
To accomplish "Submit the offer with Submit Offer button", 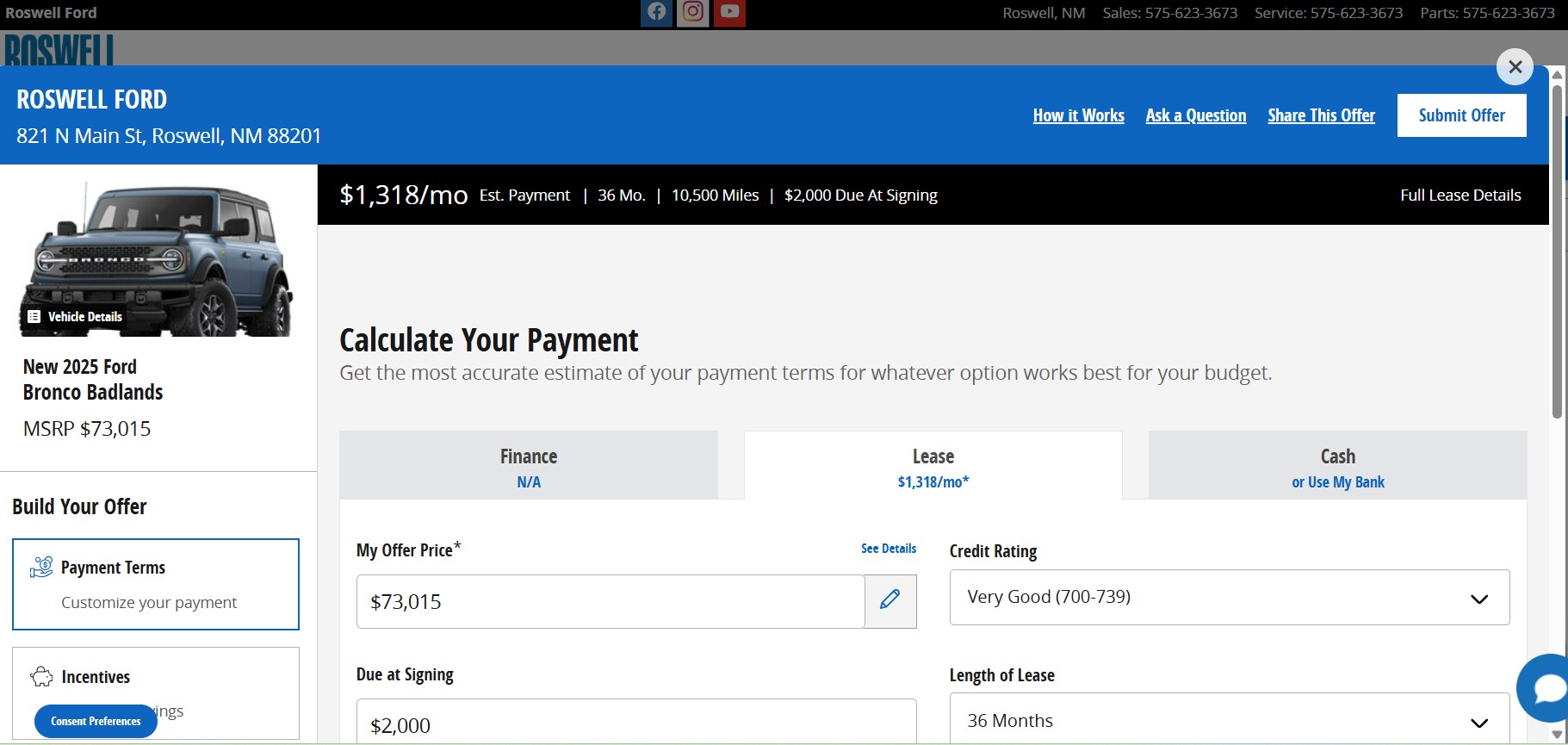I will coord(1462,115).
